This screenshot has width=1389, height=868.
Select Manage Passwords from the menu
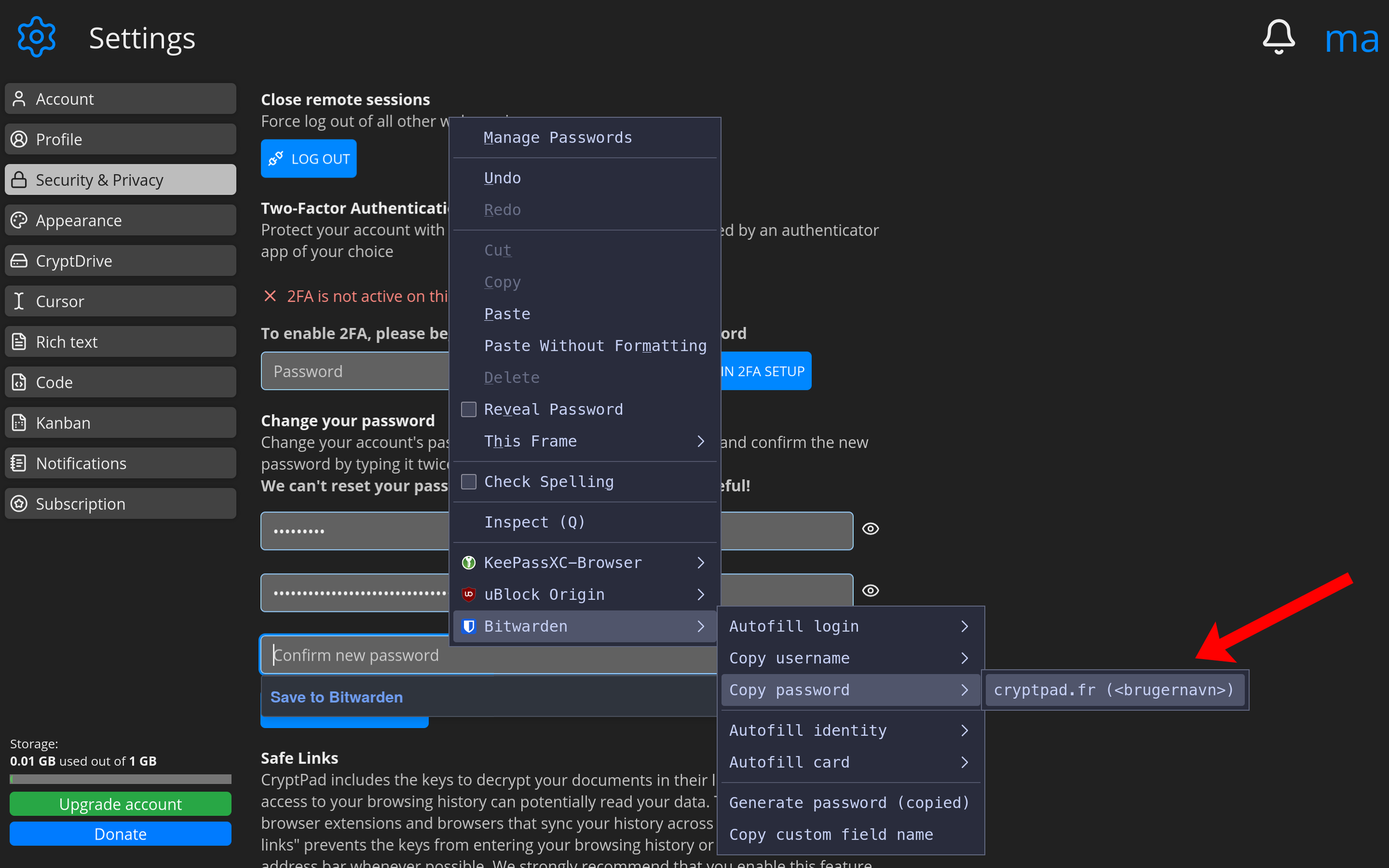558,137
